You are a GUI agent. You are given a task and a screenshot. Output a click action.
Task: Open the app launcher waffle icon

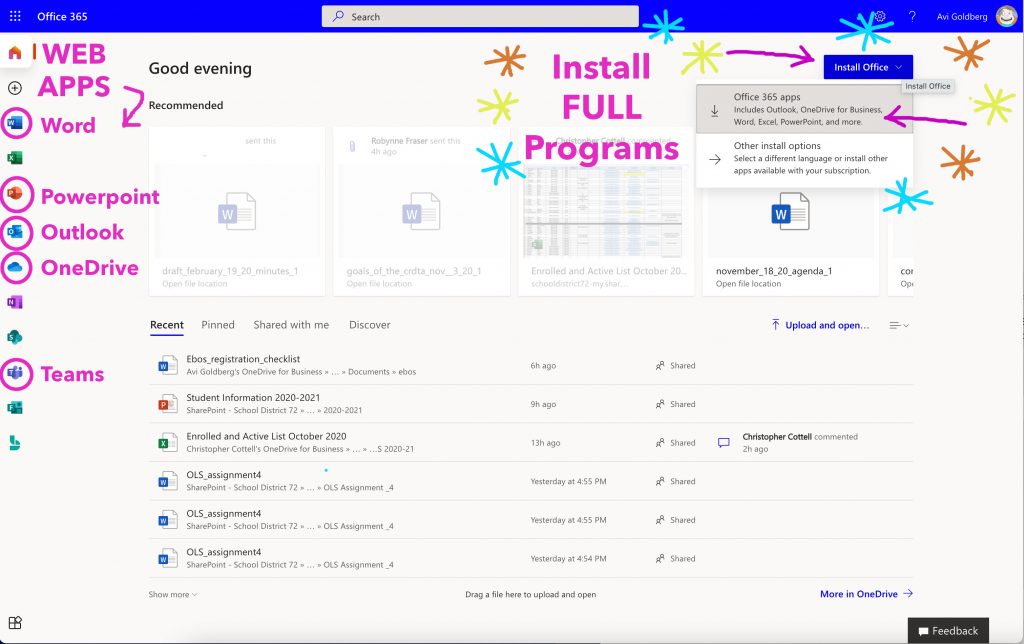coord(15,16)
